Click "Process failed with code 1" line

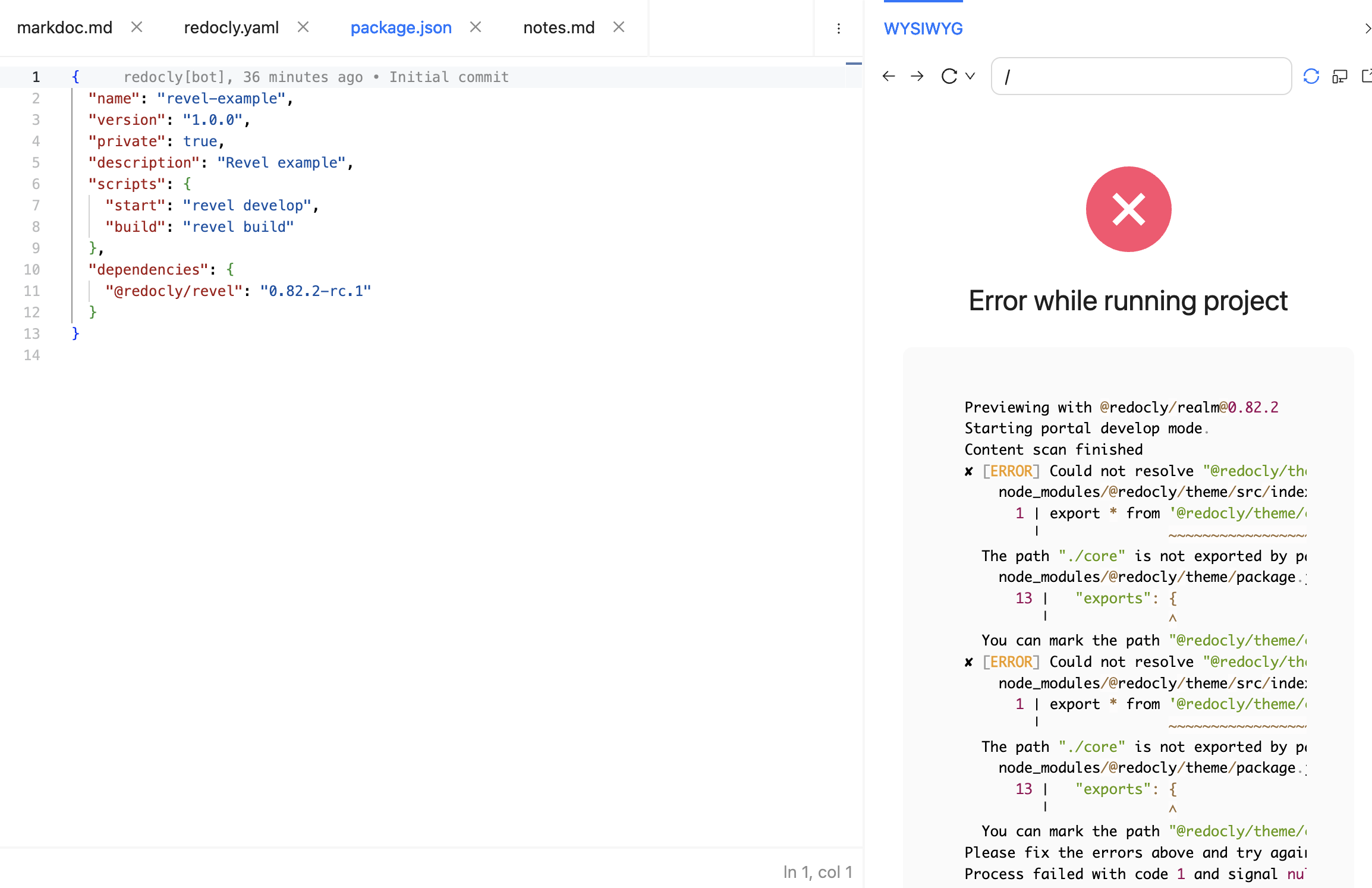(x=1135, y=874)
